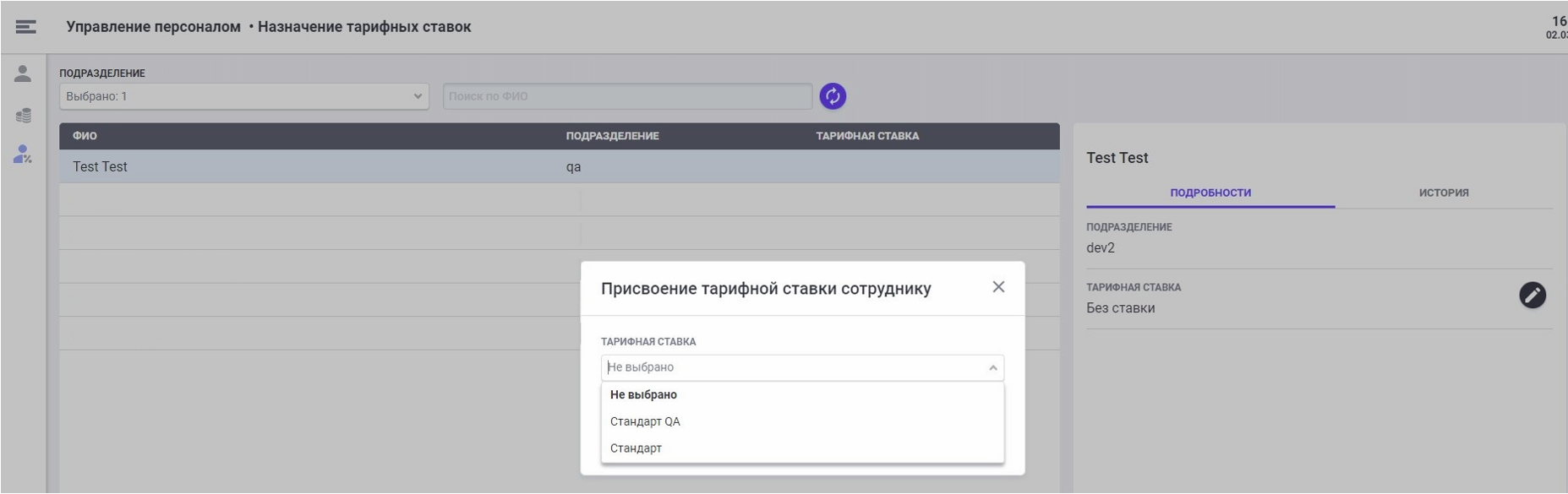Click the Подразделение column header in the table
The height and width of the screenshot is (494, 1568).
pyautogui.click(x=612, y=136)
